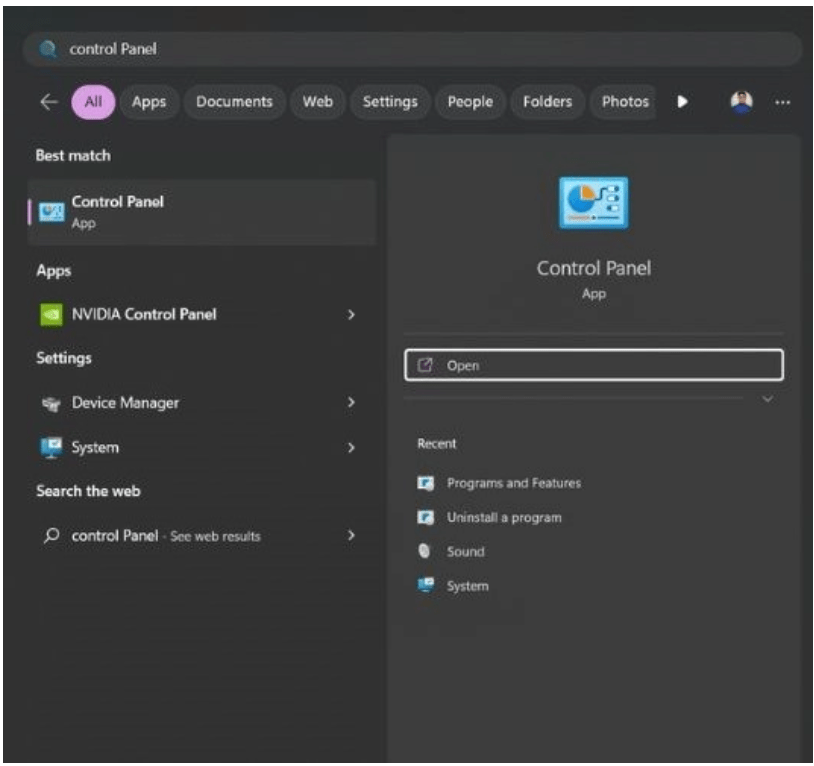Screen dimensions: 814x766
Task: Switch to the Photos filter tab
Action: point(625,102)
